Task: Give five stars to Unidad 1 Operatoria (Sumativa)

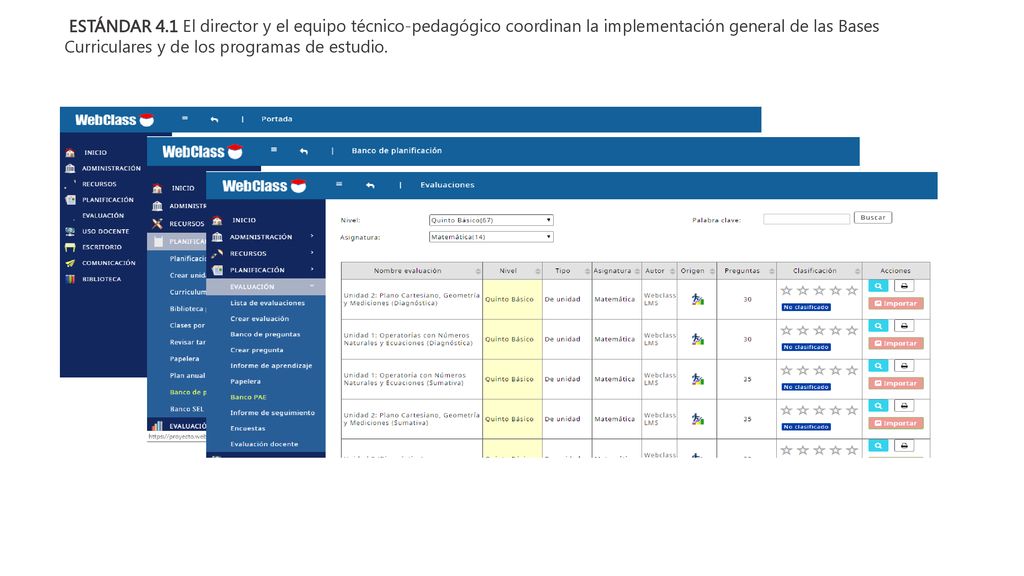Action: 852,370
